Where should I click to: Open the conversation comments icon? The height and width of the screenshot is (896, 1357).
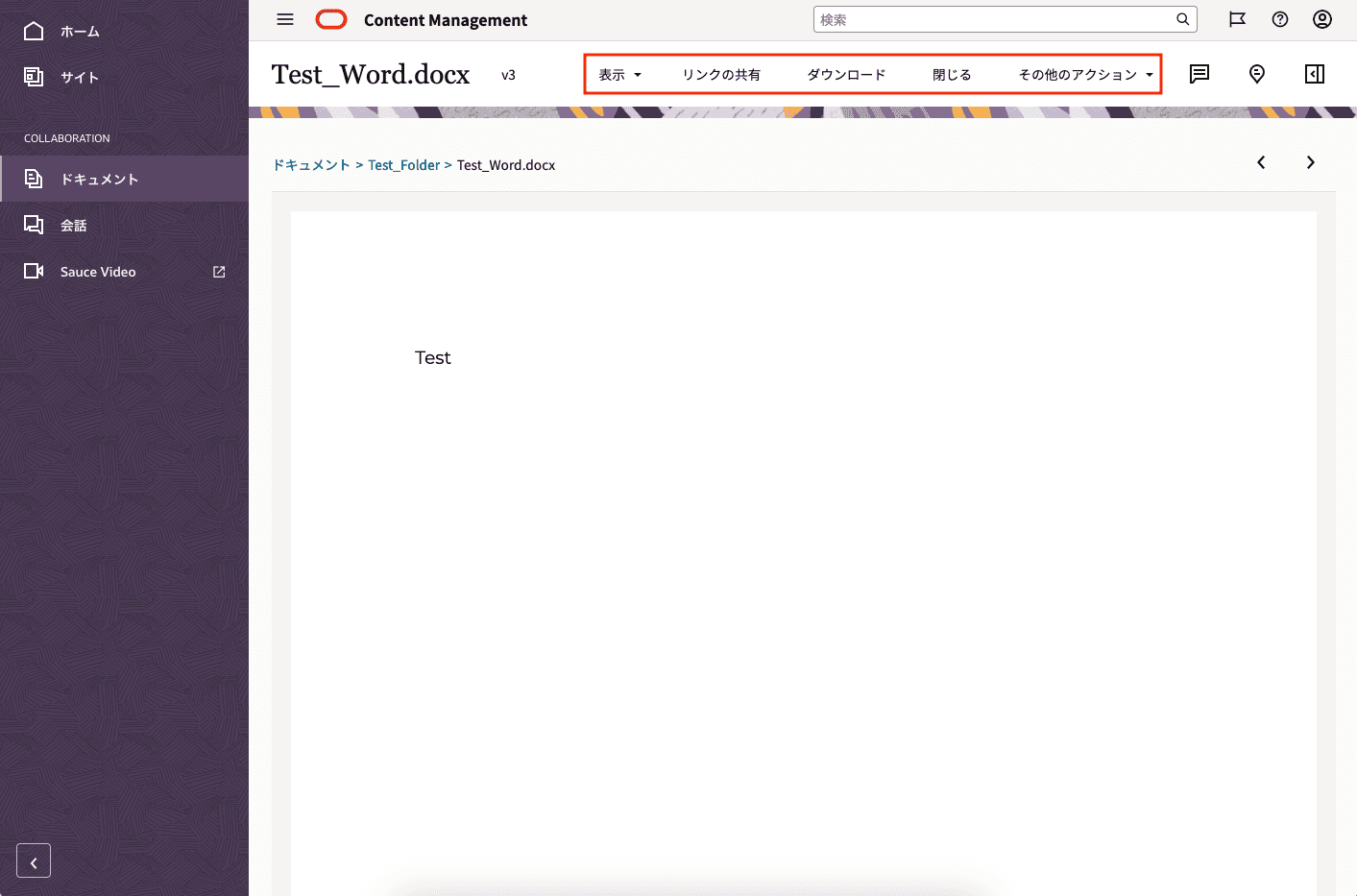click(x=1199, y=74)
